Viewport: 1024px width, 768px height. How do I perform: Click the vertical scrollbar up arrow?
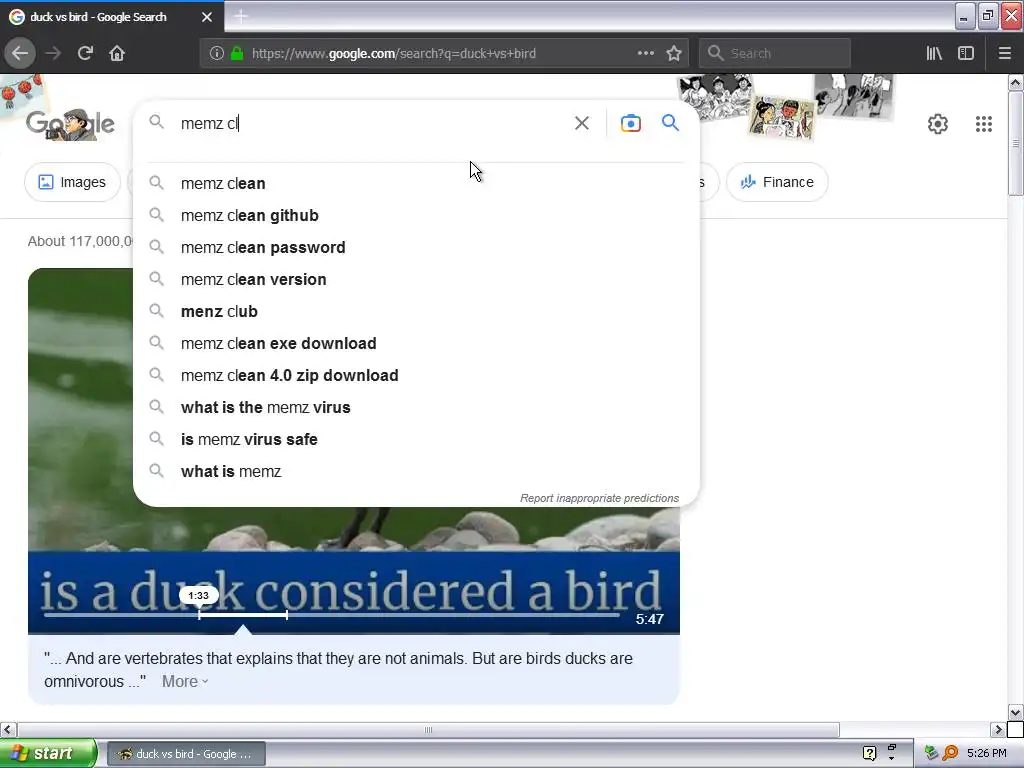pyautogui.click(x=1015, y=82)
